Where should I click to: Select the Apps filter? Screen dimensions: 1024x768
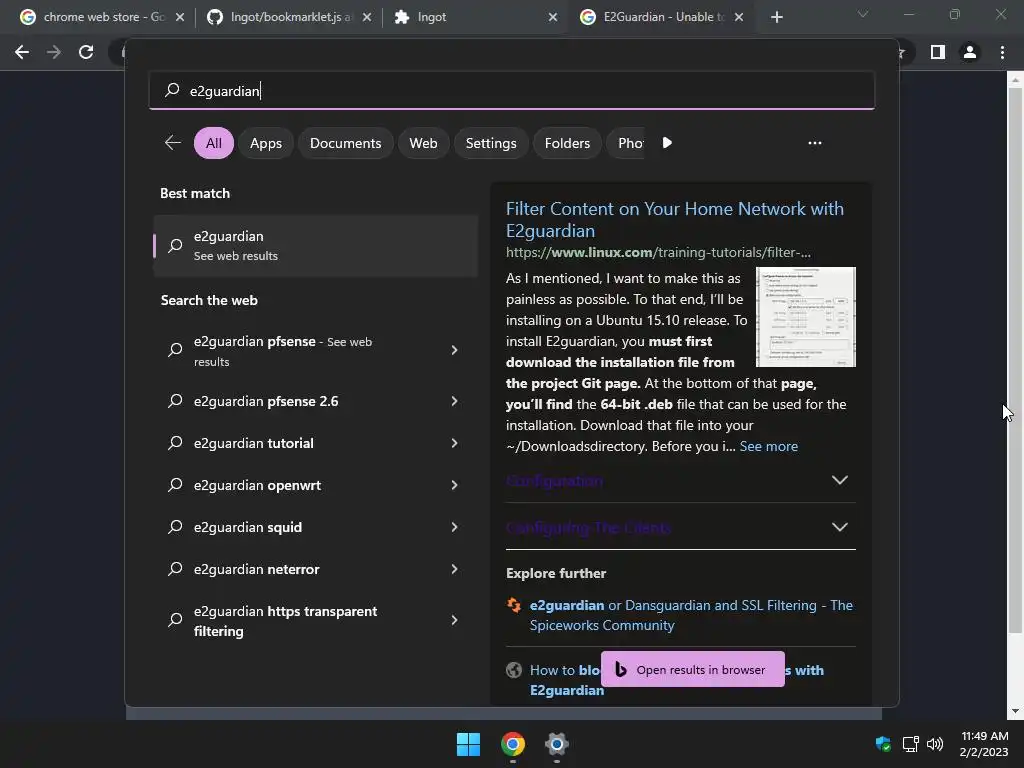pyautogui.click(x=266, y=143)
